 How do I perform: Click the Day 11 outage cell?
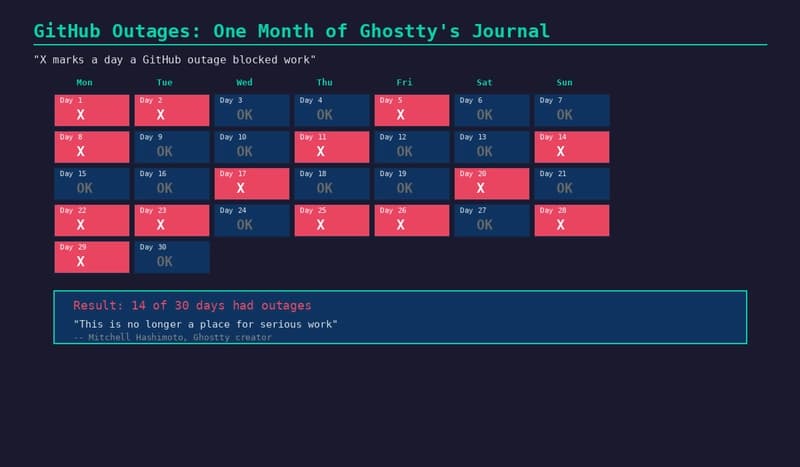tap(332, 147)
